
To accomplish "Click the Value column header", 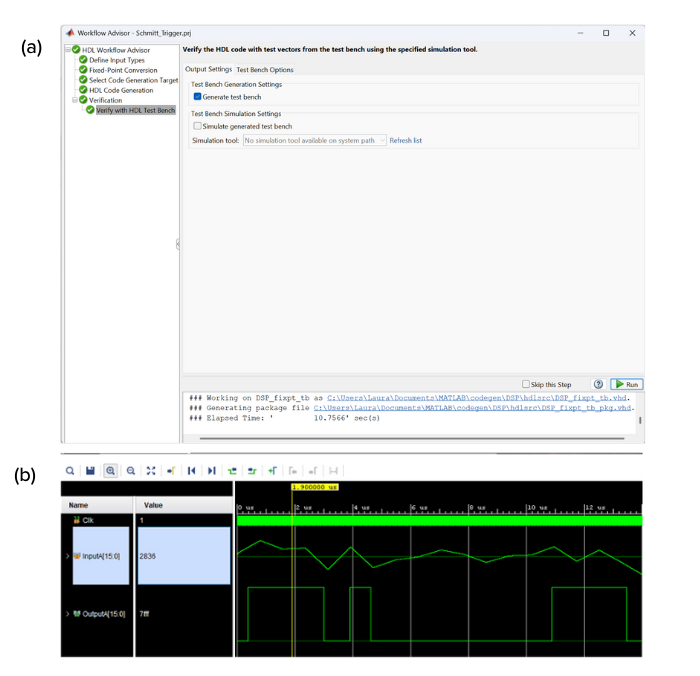I will 153,505.
